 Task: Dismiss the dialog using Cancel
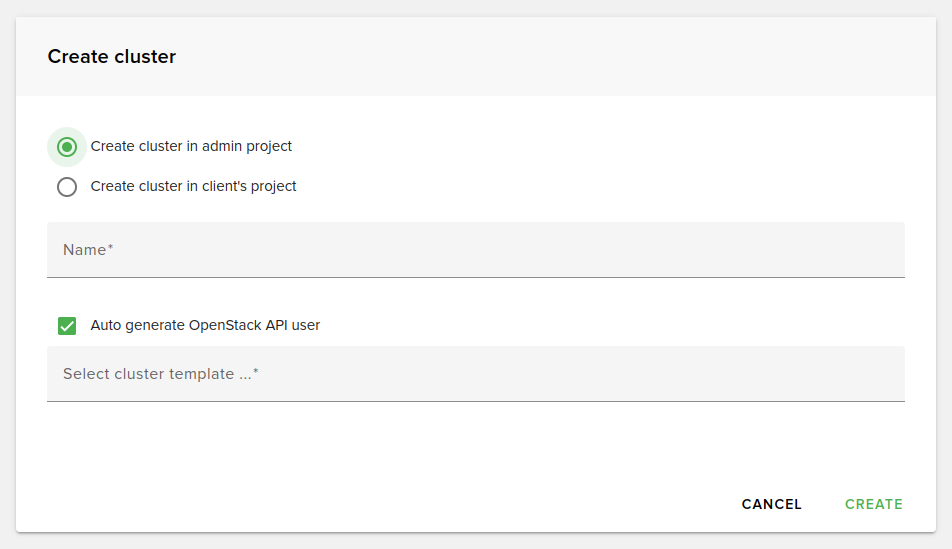(771, 505)
